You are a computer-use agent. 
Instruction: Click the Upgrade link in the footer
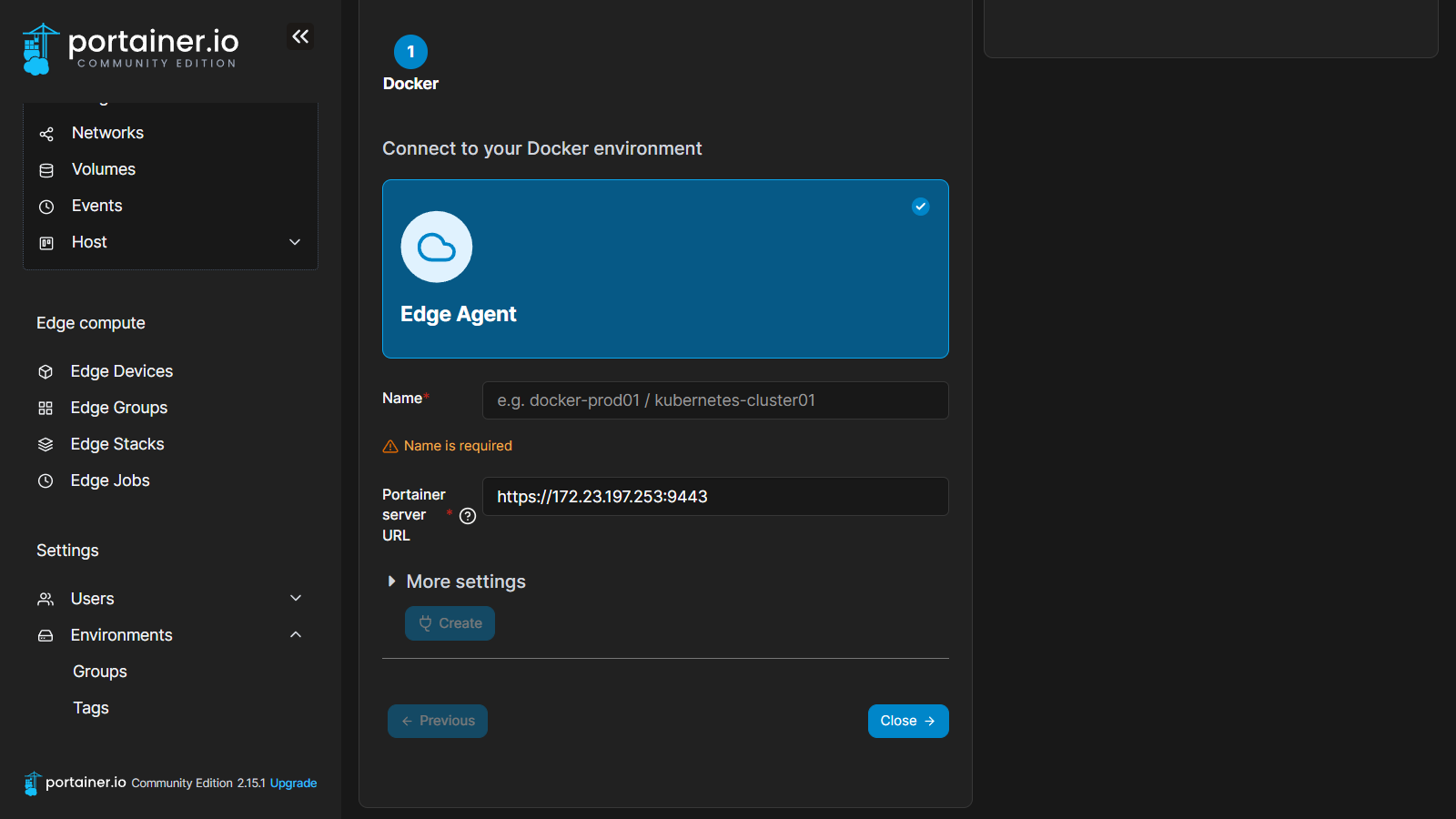coord(293,783)
